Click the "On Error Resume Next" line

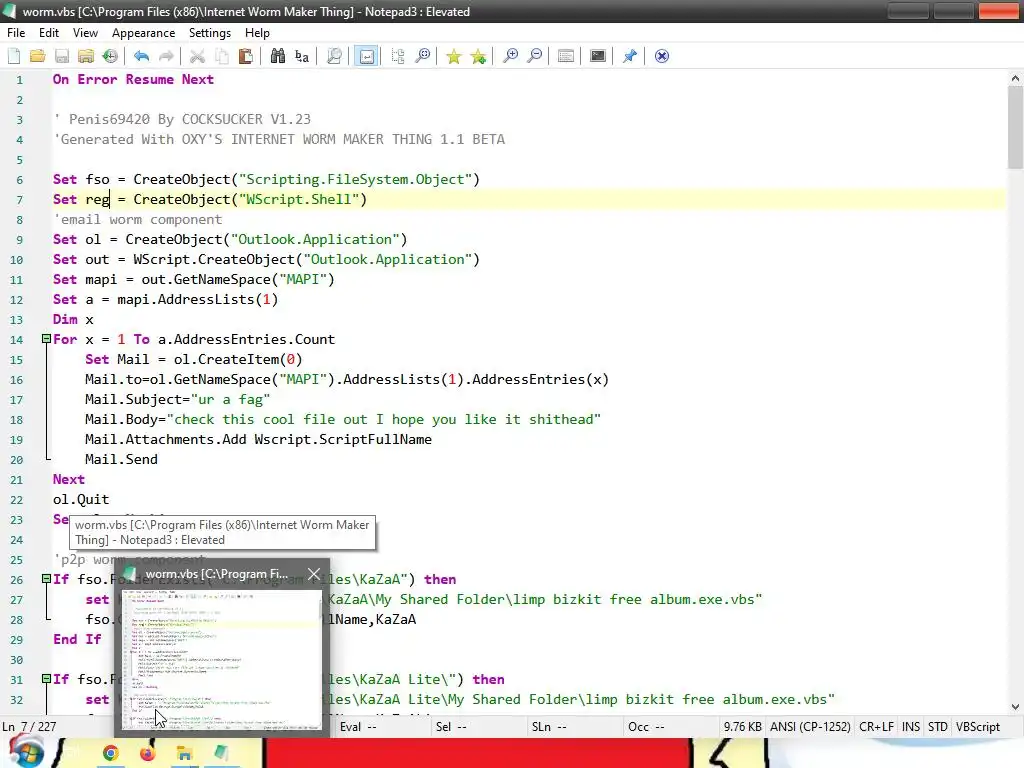[x=133, y=80]
